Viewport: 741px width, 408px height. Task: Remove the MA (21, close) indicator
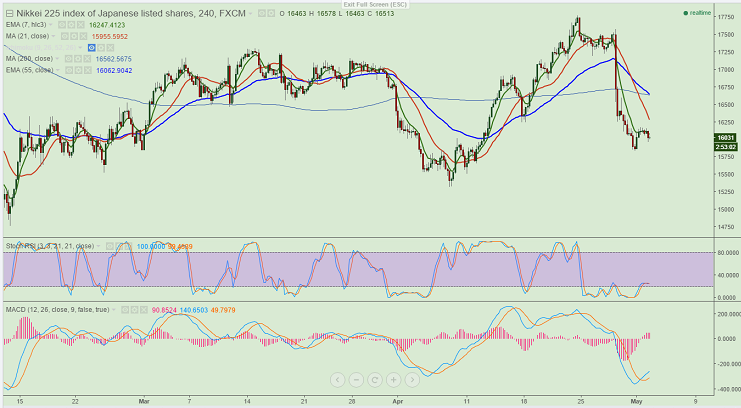click(x=84, y=36)
